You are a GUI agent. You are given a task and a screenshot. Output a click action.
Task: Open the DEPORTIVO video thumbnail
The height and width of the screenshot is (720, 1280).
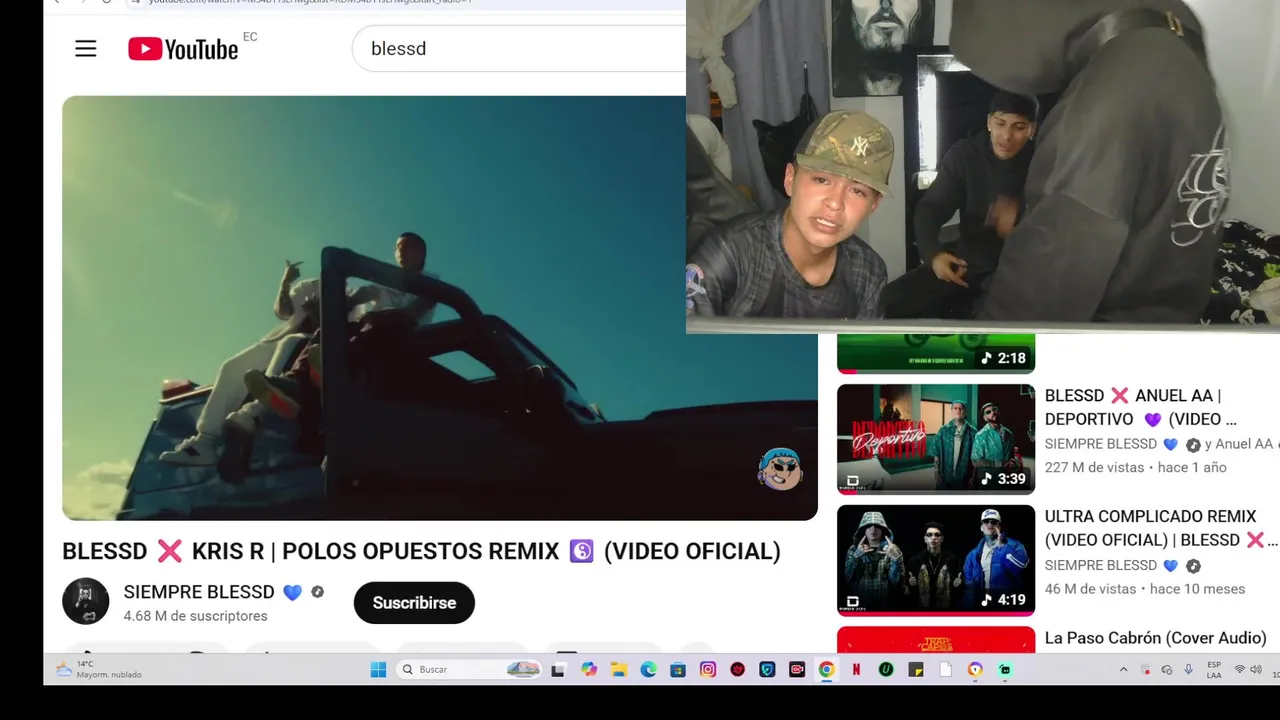point(936,439)
